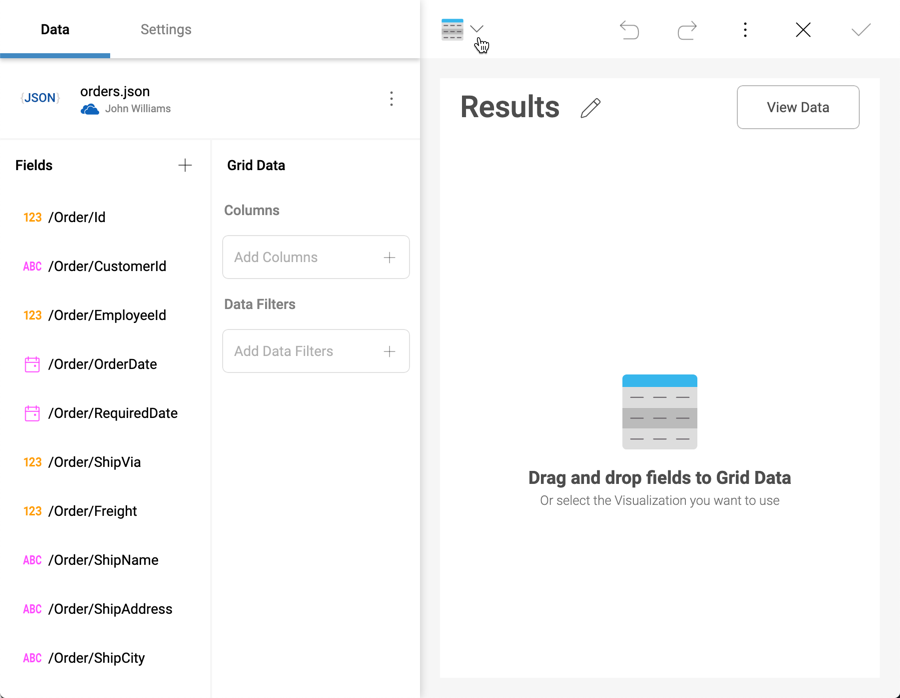Click the redo arrow

point(687,30)
